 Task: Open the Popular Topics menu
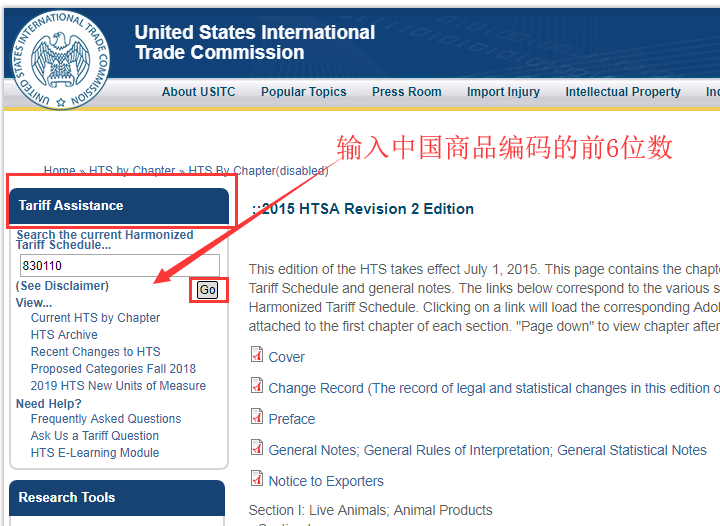[x=303, y=92]
